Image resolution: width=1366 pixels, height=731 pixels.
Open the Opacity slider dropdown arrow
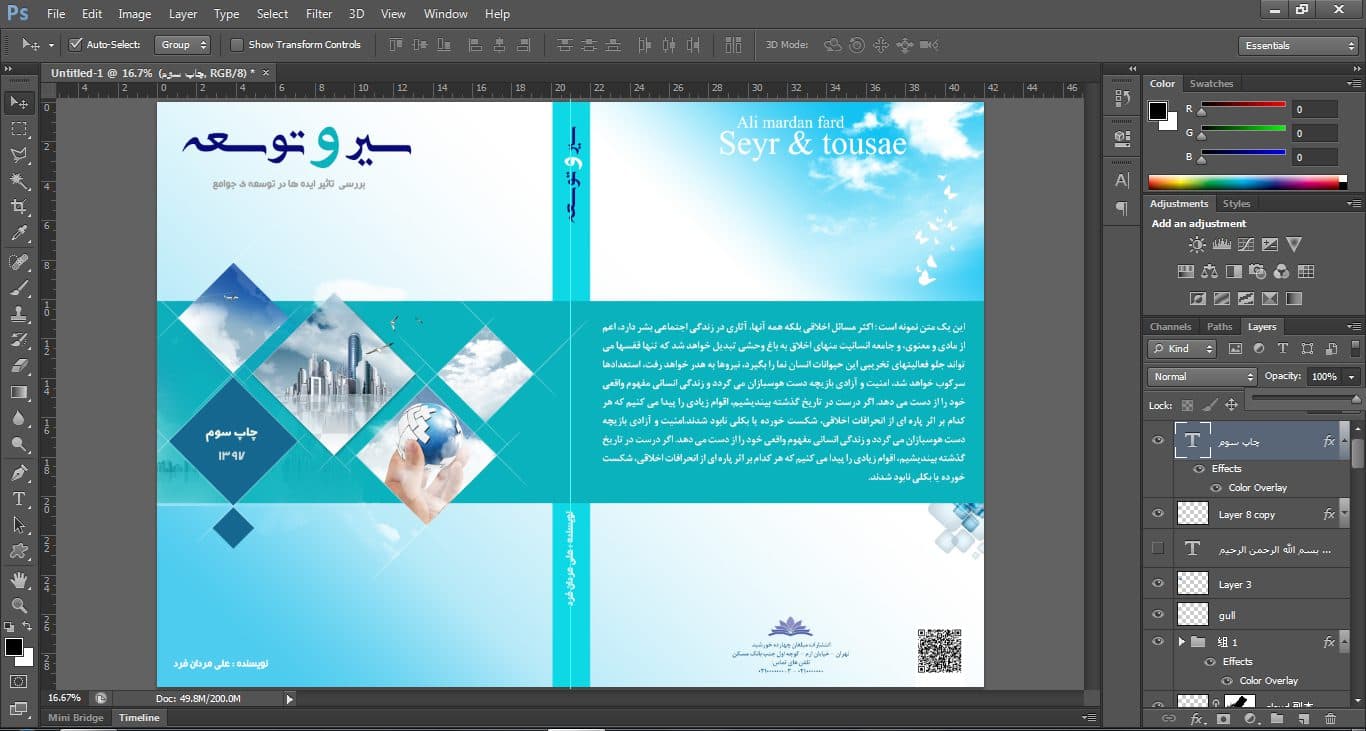pyautogui.click(x=1352, y=377)
